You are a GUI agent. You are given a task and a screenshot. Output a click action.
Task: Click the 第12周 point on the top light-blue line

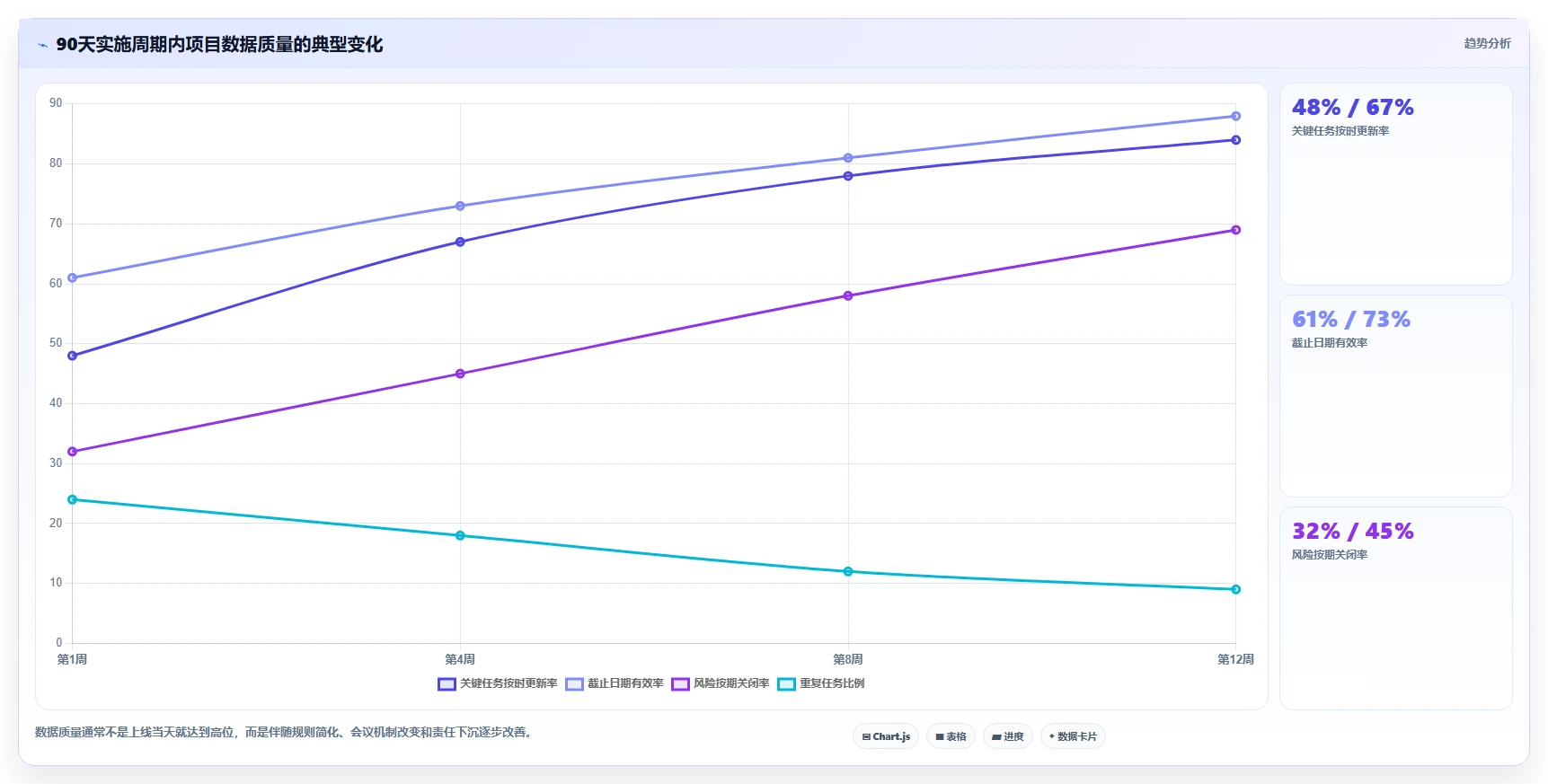[1235, 116]
